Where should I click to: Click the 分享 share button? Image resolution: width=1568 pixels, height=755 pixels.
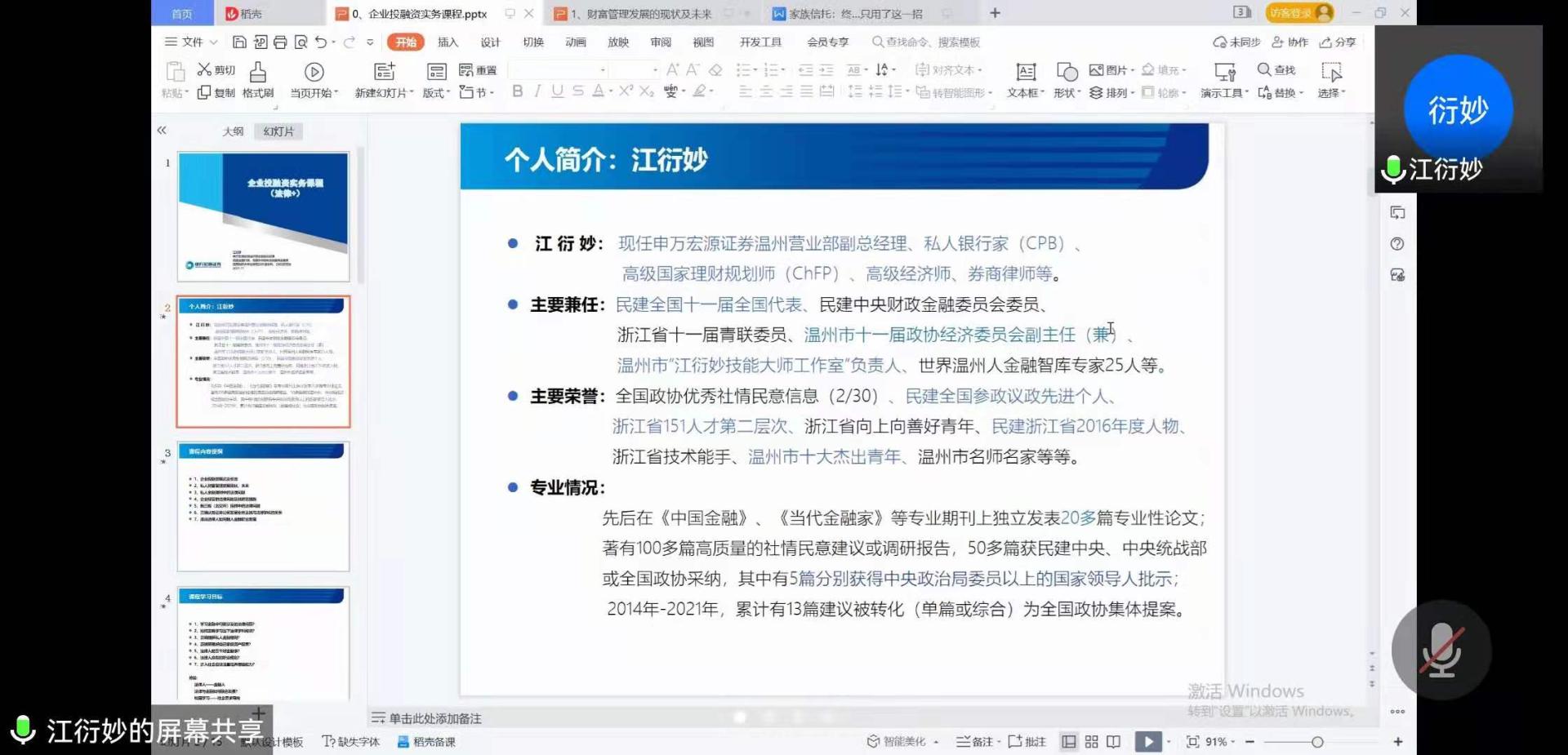click(1338, 42)
